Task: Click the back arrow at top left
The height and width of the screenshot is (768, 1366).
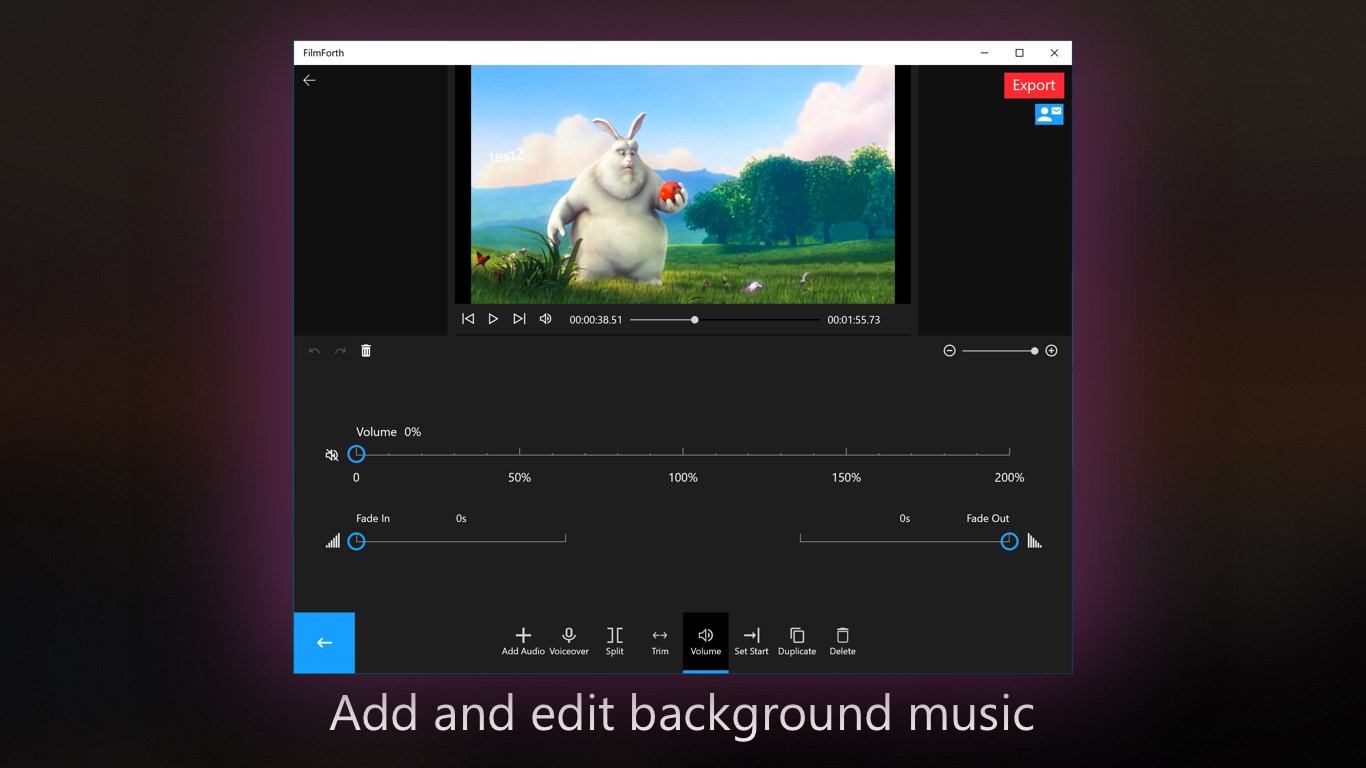Action: (309, 80)
